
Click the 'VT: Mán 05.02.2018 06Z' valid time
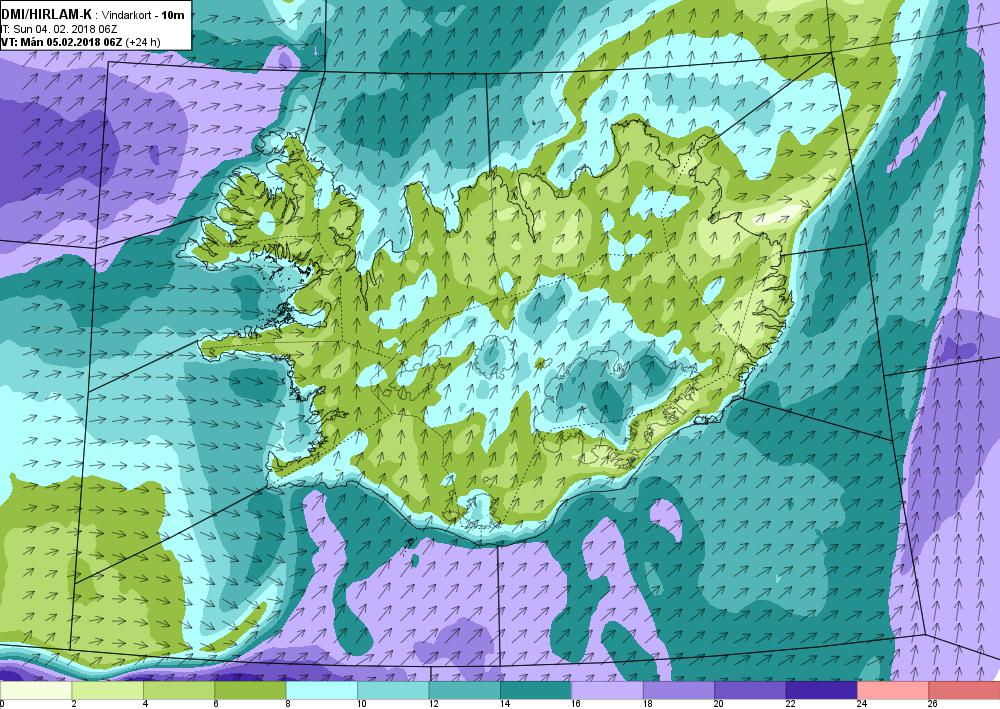[x=62, y=43]
